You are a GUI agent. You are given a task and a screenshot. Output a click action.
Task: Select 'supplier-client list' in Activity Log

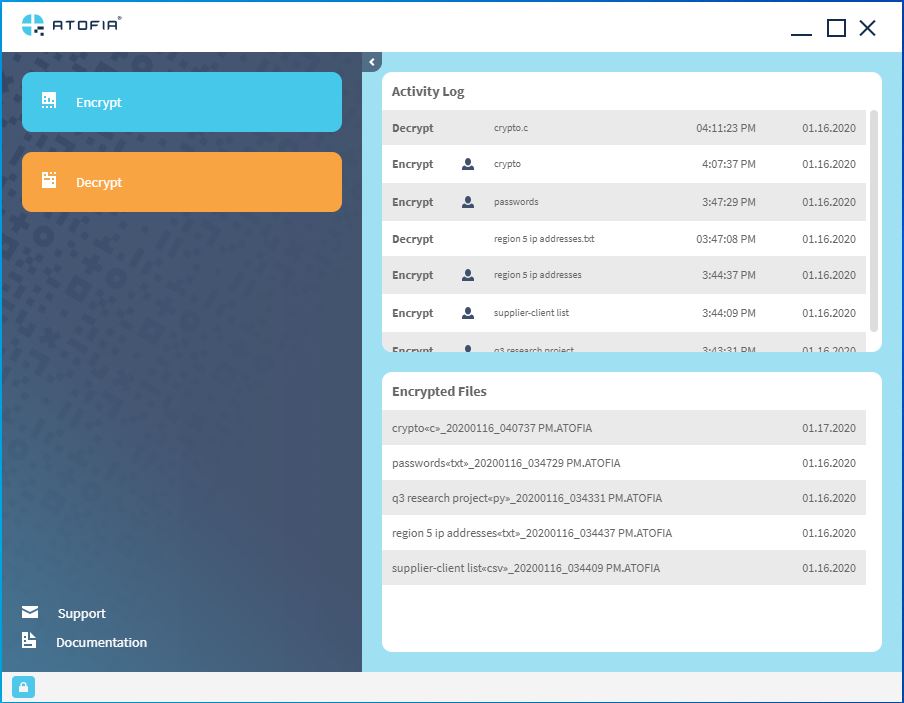tap(531, 313)
